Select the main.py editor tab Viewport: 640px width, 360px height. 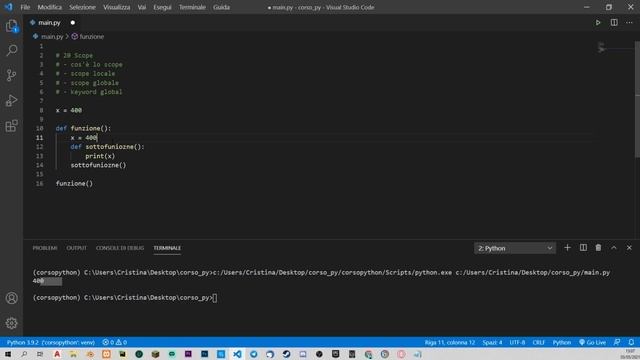[49, 22]
